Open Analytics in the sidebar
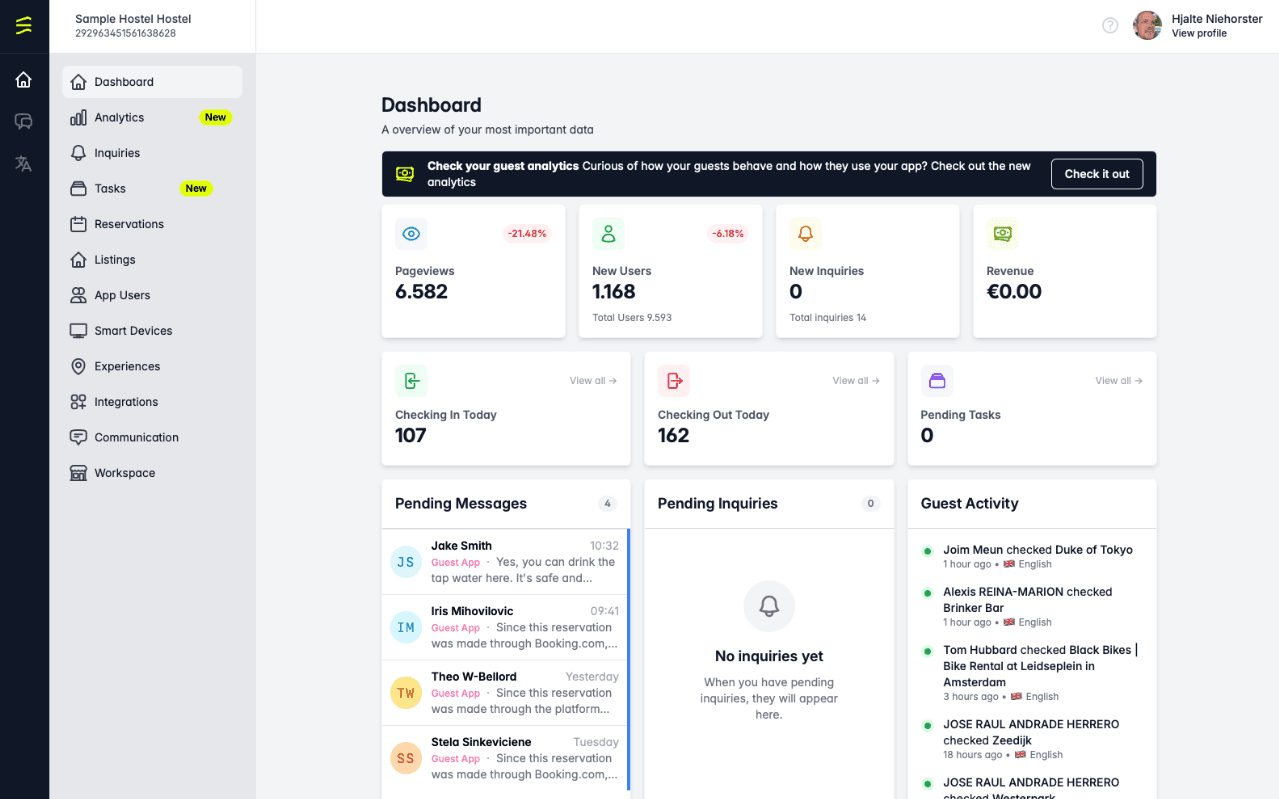The height and width of the screenshot is (799, 1279). (x=152, y=117)
